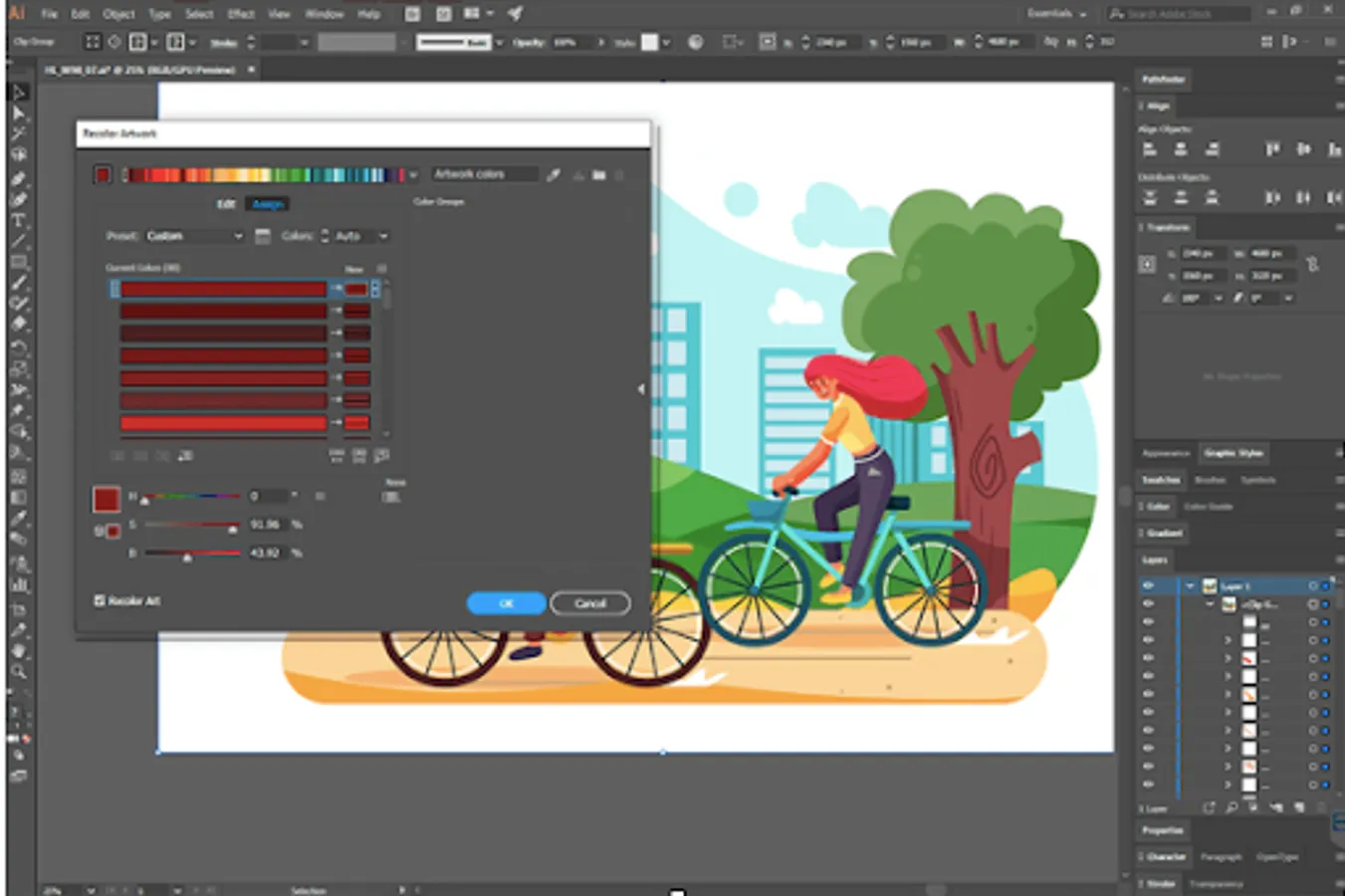This screenshot has width=1345, height=896.
Task: Open the Preset dropdown showing Custom
Action: [x=194, y=236]
